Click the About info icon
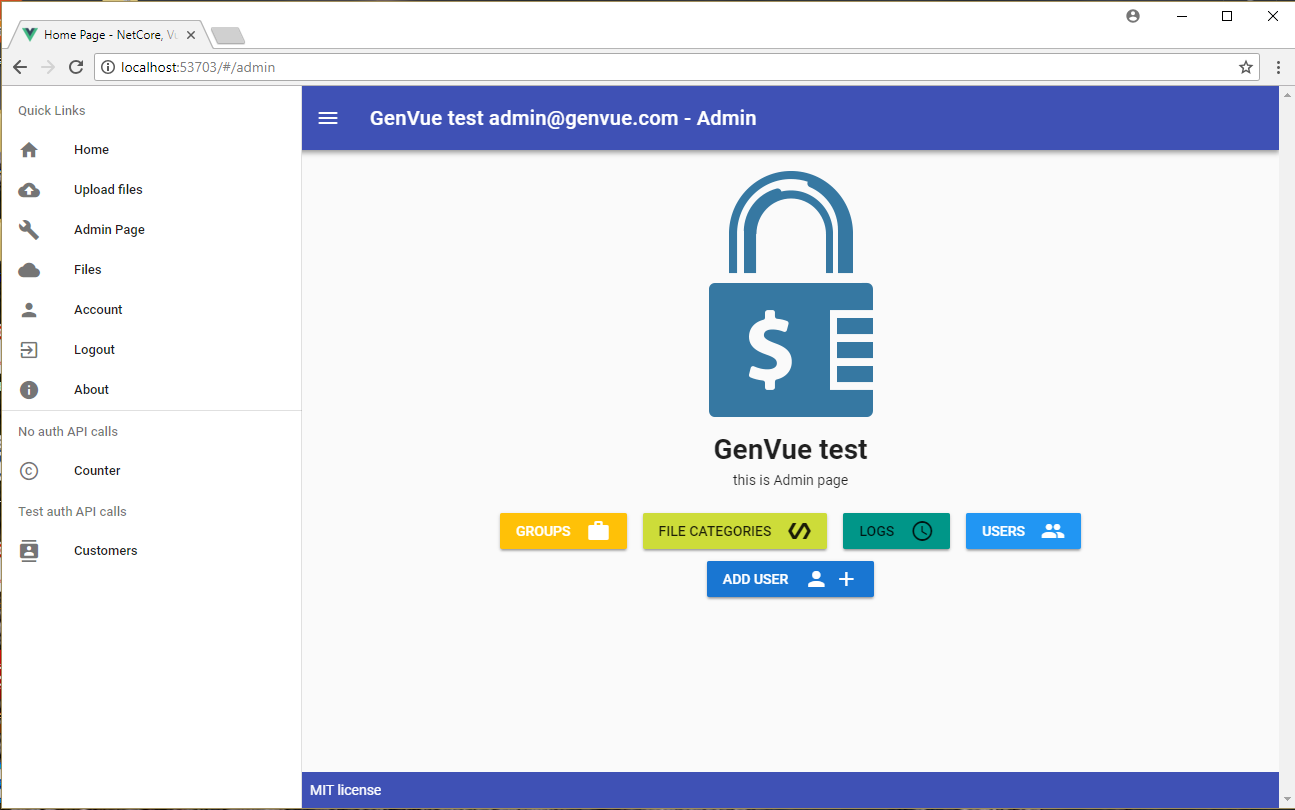This screenshot has height=810, width=1295. tap(29, 390)
